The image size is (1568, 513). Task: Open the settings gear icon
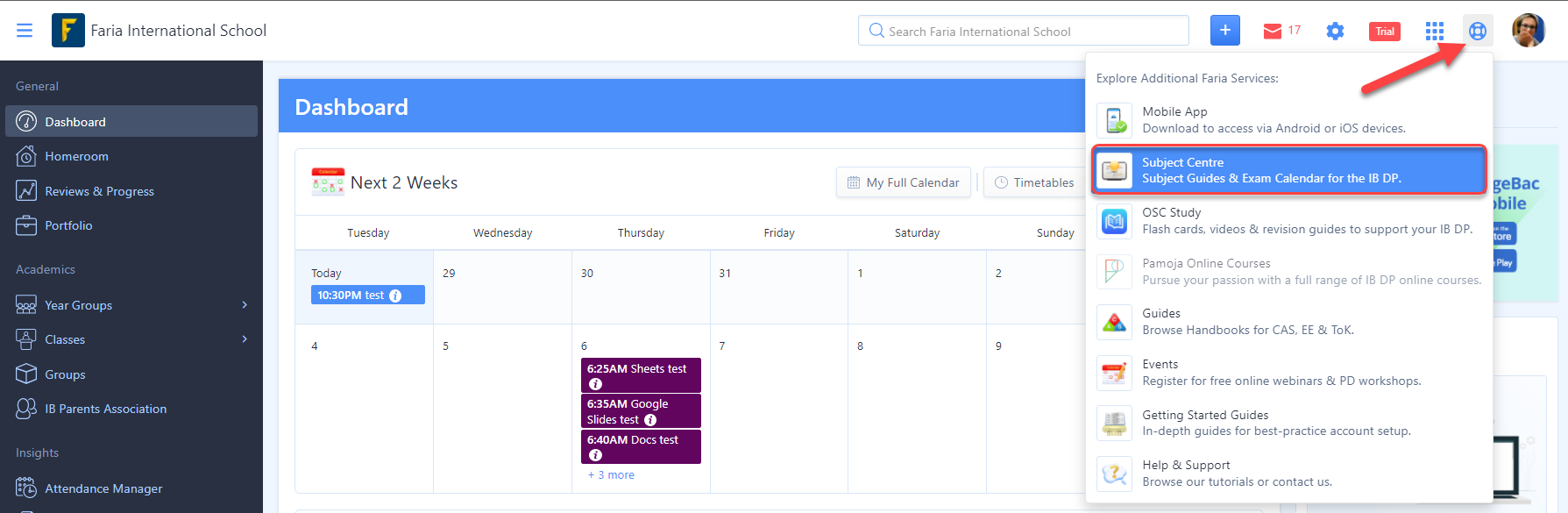(x=1335, y=32)
